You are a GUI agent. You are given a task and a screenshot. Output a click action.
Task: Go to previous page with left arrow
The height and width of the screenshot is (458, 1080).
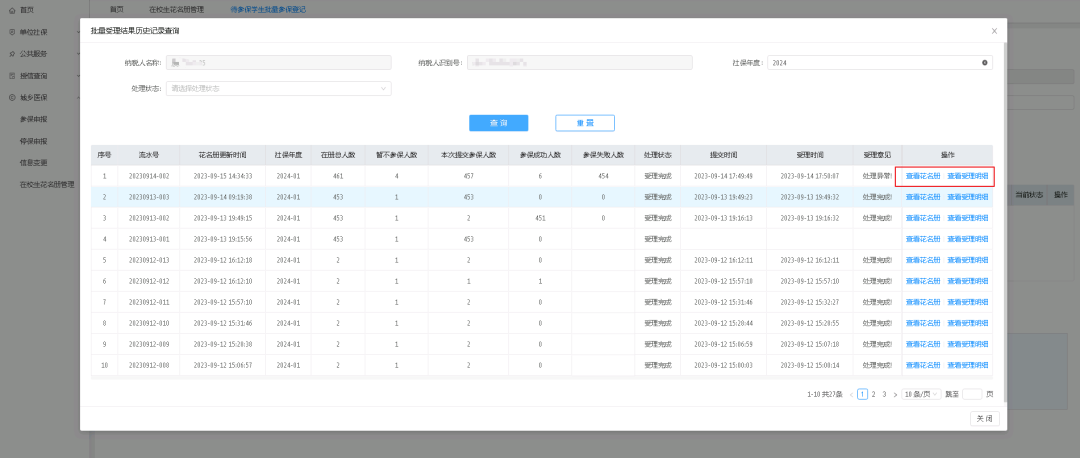click(x=851, y=395)
